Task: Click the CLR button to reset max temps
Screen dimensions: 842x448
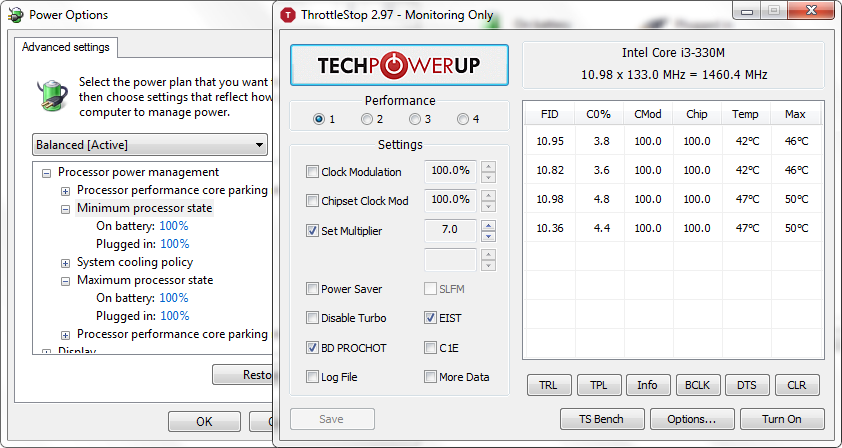Action: tap(797, 385)
